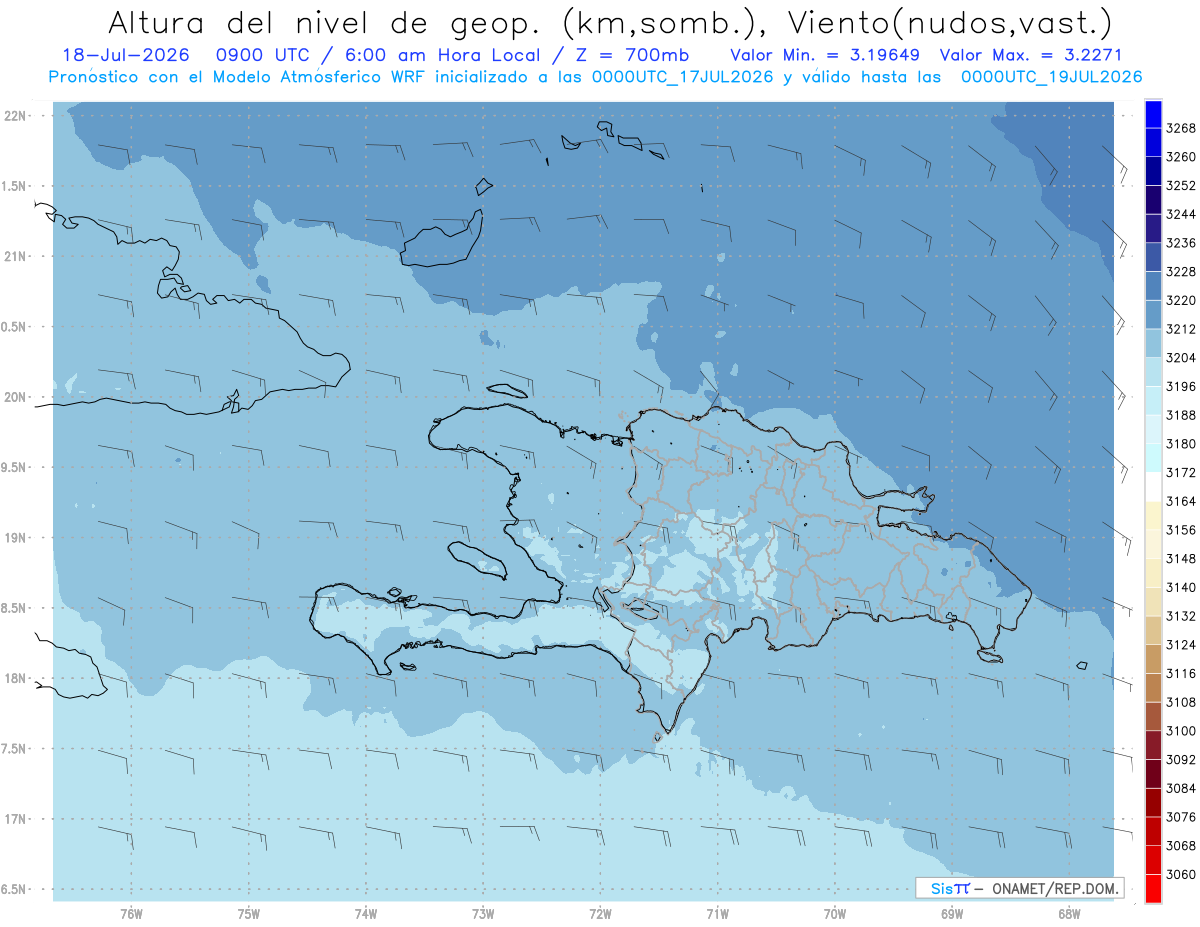The height and width of the screenshot is (927, 1200).
Task: Click the '76W' longitude label
Action: coord(131,913)
